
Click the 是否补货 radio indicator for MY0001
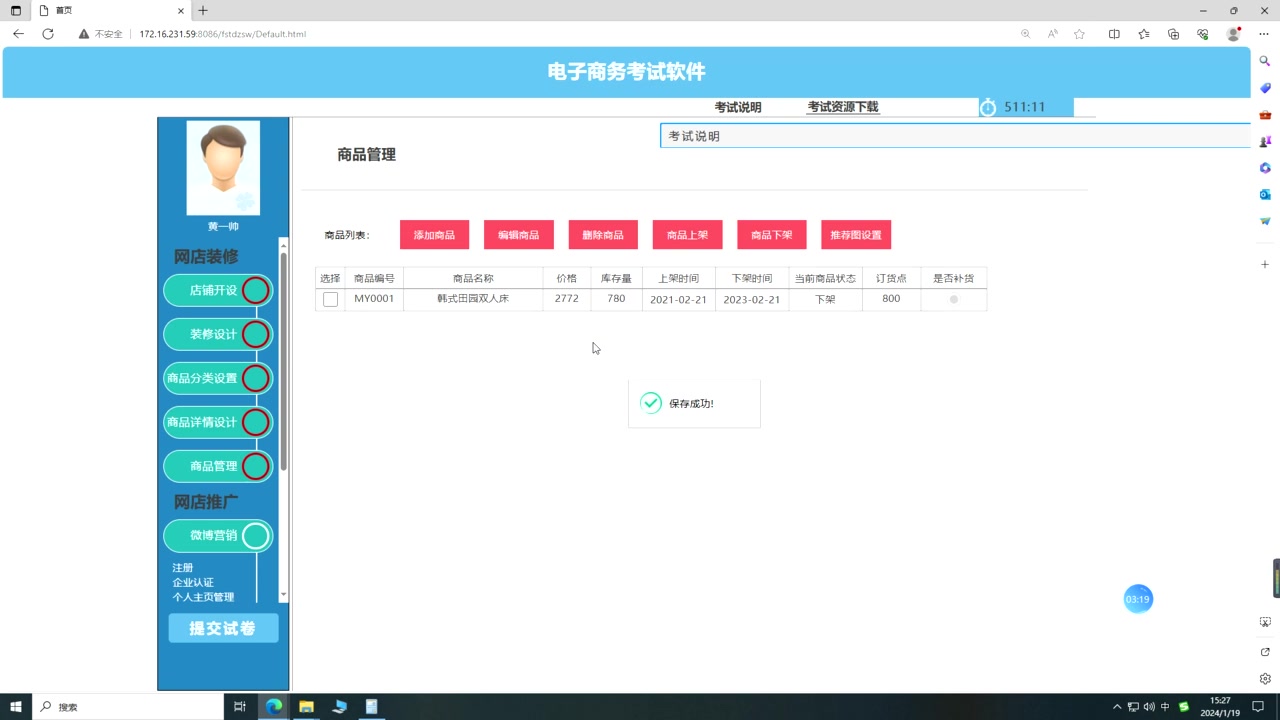point(953,298)
